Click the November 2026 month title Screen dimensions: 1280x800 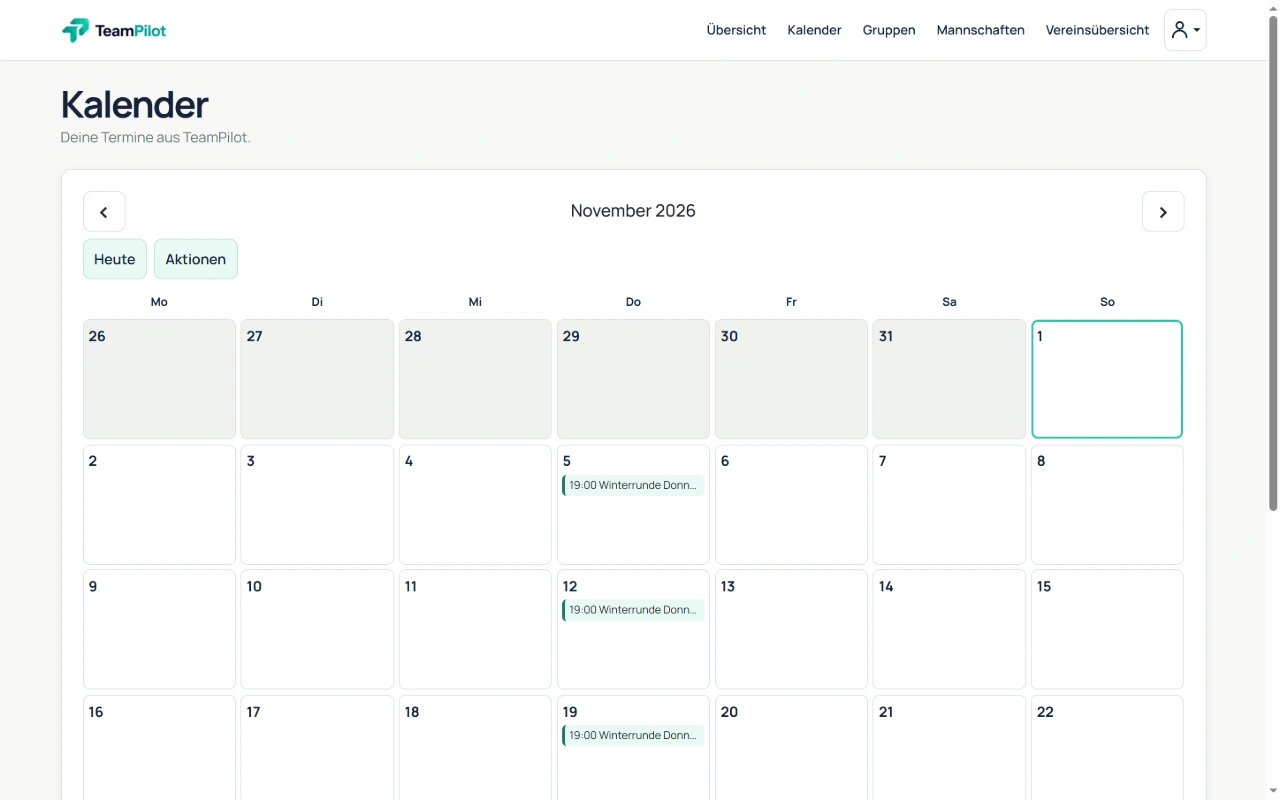pos(633,211)
